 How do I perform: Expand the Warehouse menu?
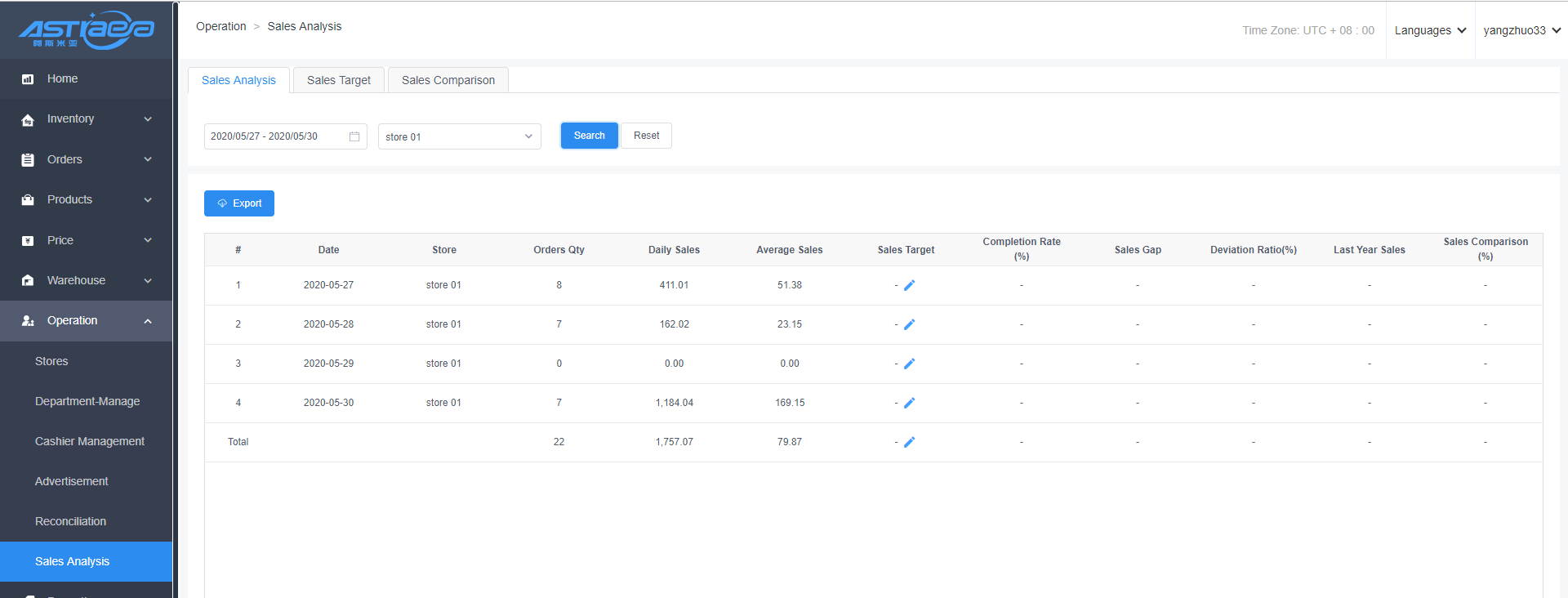[x=86, y=280]
